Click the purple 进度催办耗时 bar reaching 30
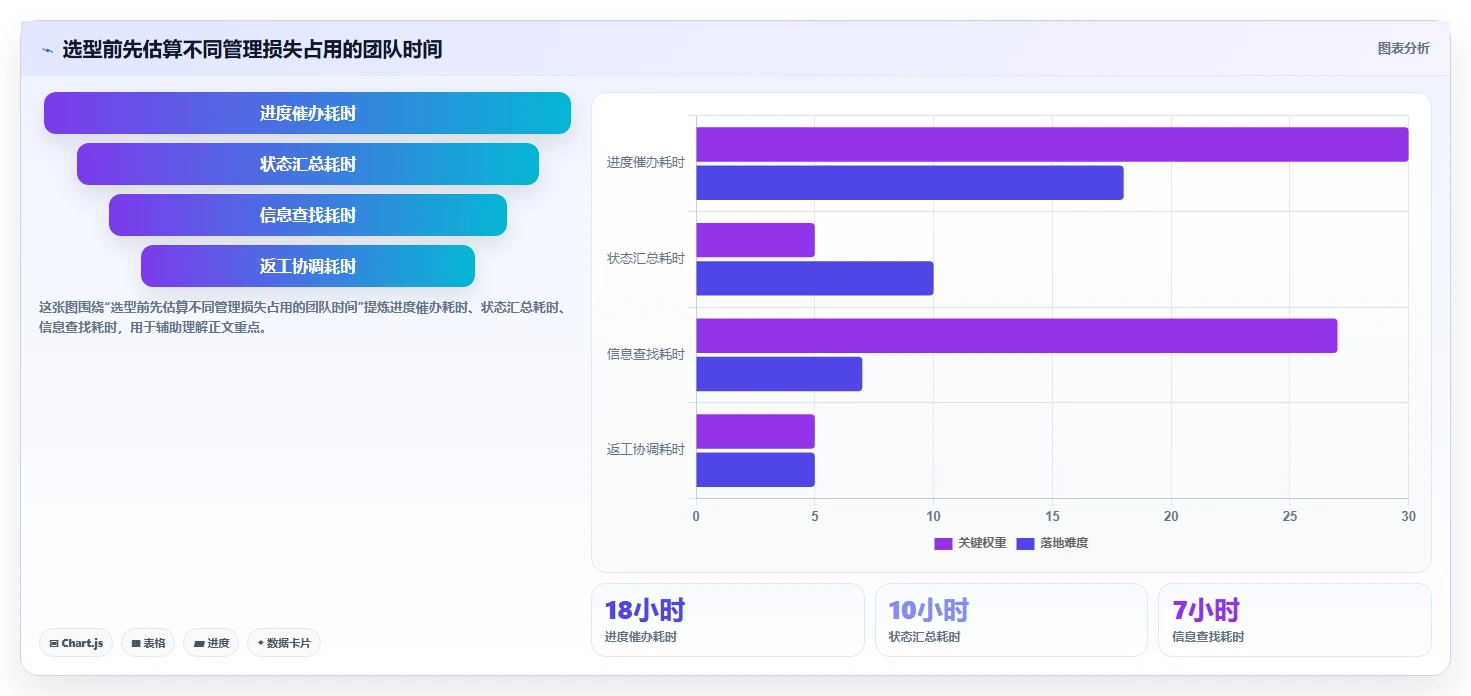The width and height of the screenshot is (1471, 696). [x=1052, y=144]
